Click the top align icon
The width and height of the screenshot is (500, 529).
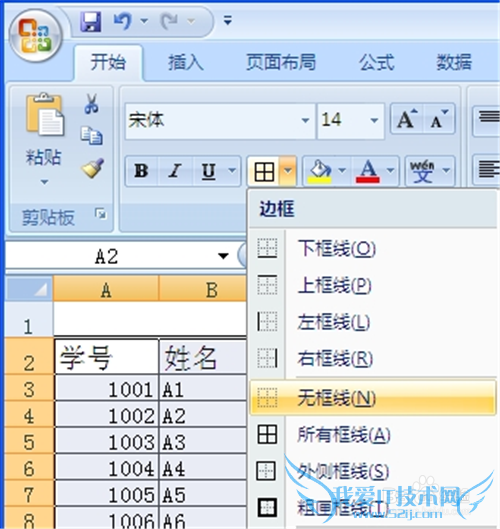pos(489,118)
